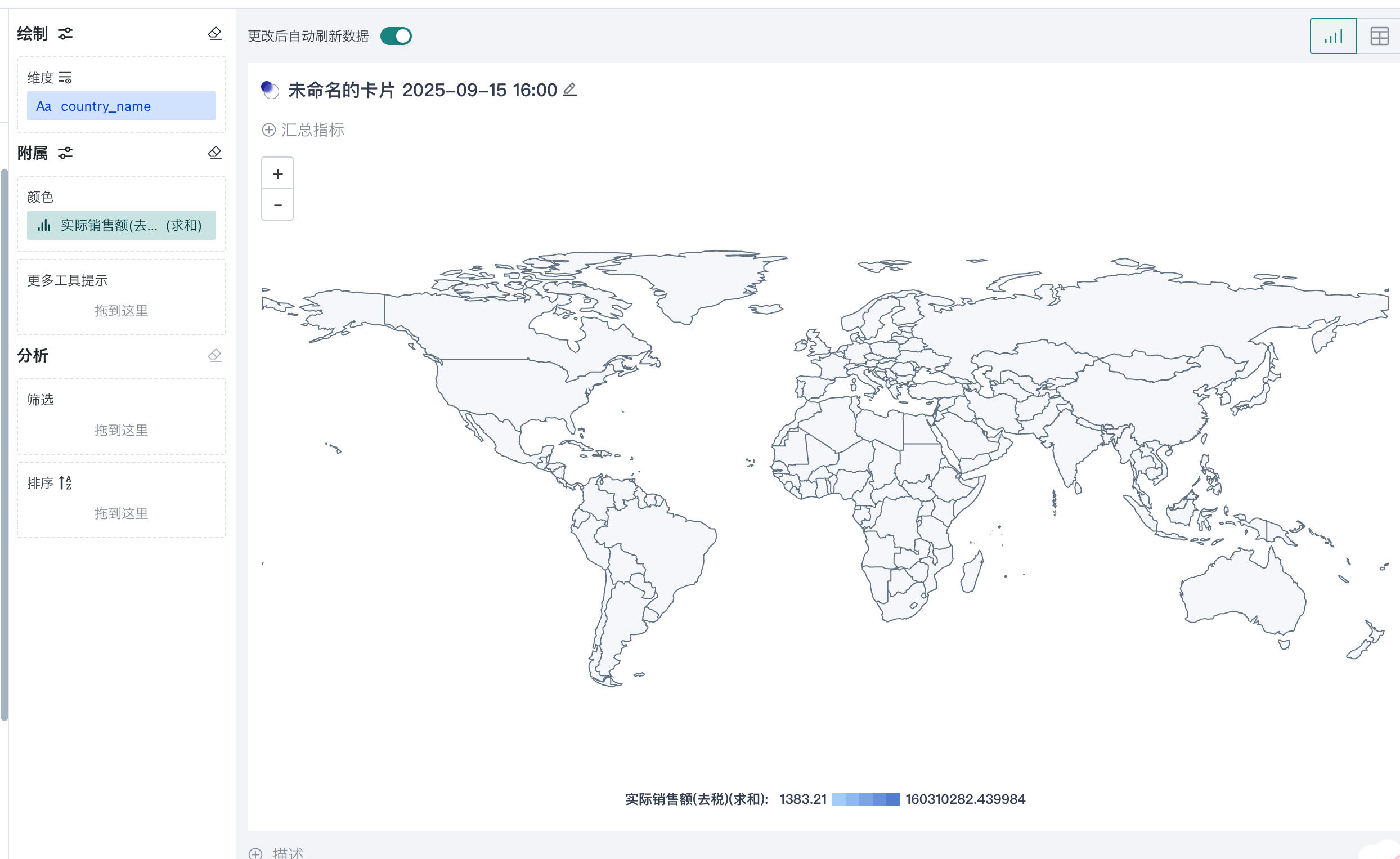This screenshot has width=1400, height=859.
Task: Click the left panel vertical scrollbar
Action: 5,445
